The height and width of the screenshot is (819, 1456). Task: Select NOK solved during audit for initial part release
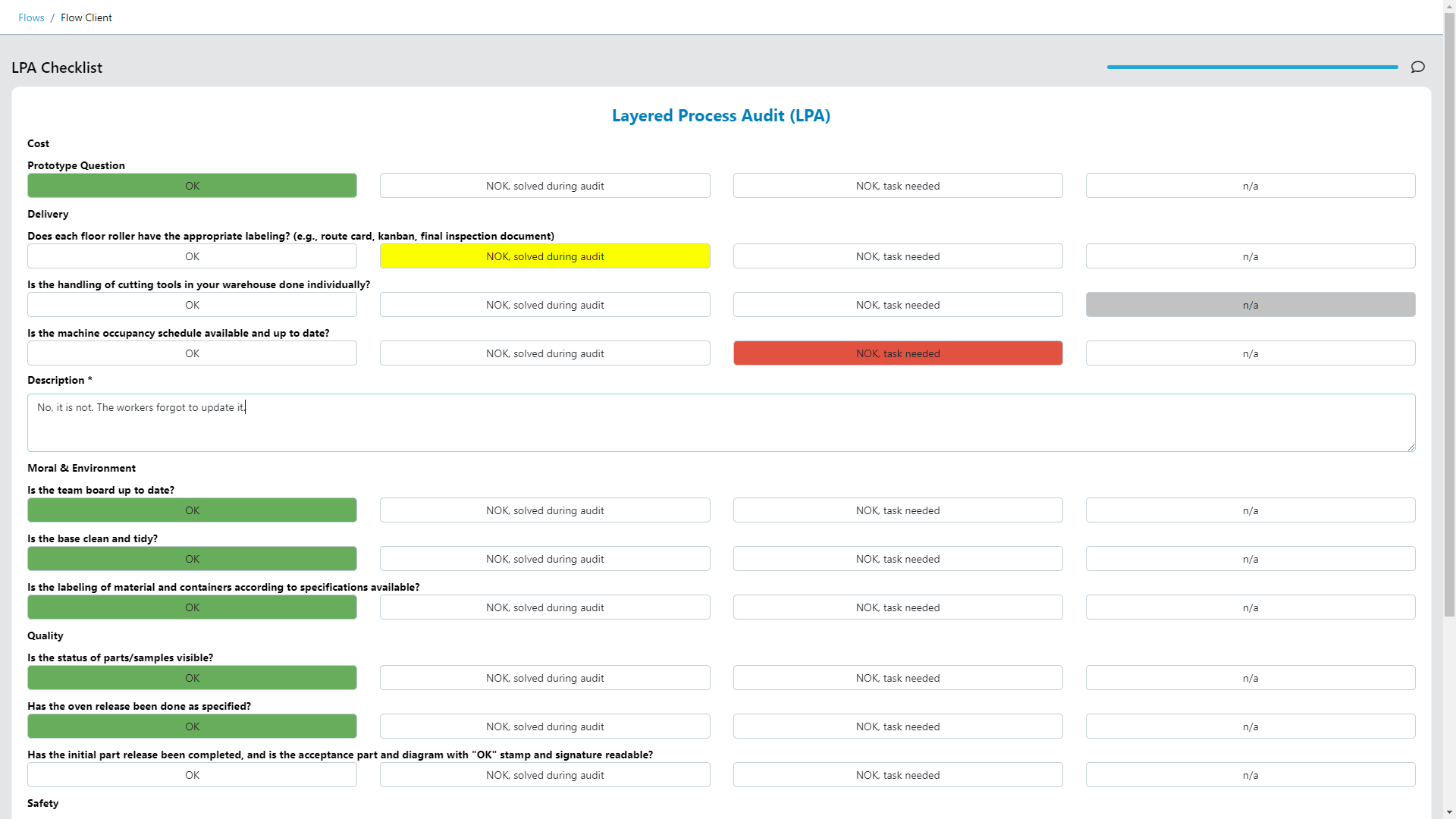tap(545, 775)
